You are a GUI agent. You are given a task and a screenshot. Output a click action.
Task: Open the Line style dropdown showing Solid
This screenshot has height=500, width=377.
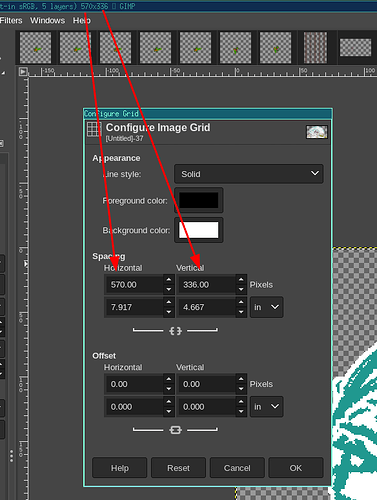tap(249, 174)
